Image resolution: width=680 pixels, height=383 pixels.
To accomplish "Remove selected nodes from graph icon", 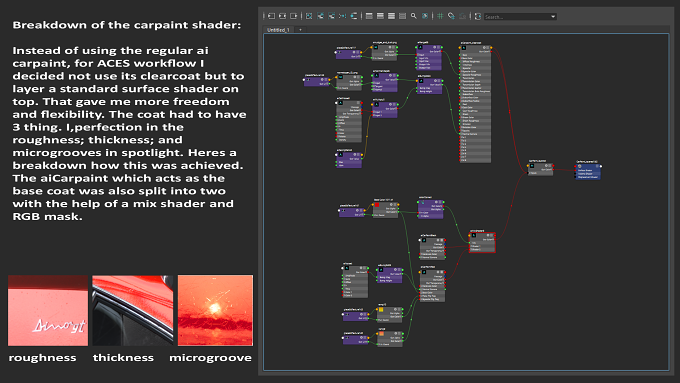I will (x=331, y=16).
